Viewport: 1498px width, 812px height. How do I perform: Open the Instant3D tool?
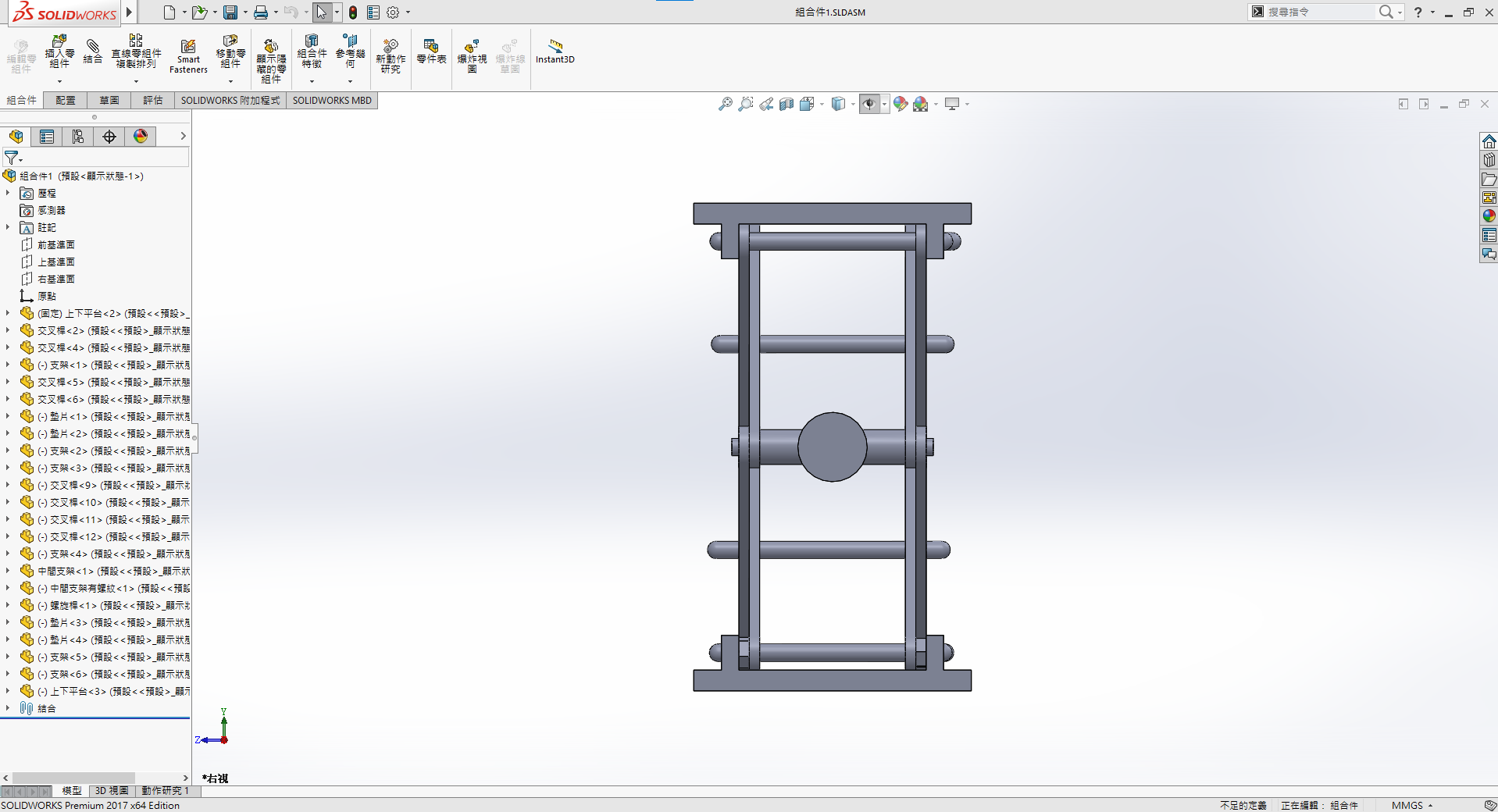(555, 52)
